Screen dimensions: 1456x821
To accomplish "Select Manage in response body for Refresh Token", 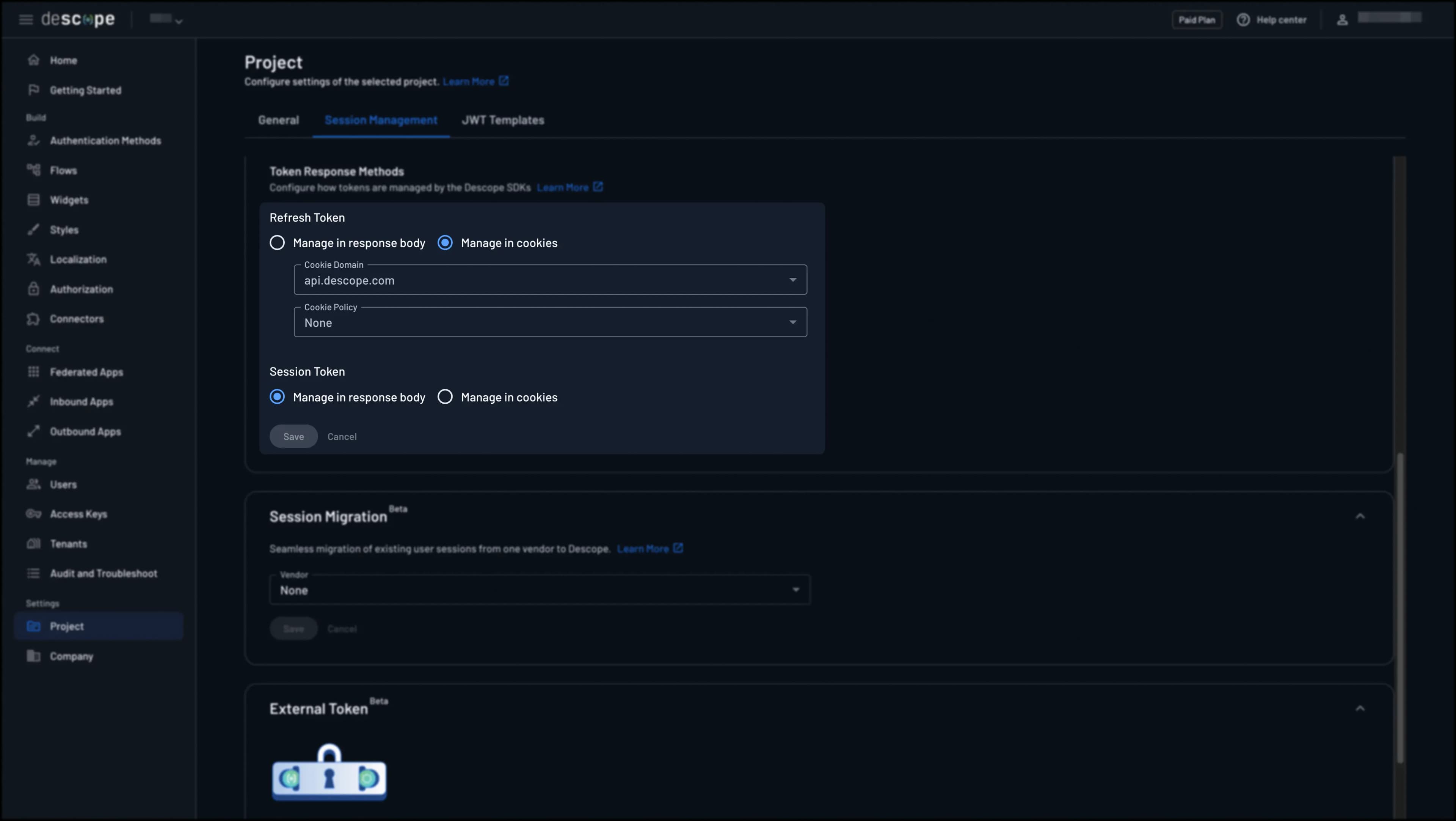I will [x=277, y=242].
